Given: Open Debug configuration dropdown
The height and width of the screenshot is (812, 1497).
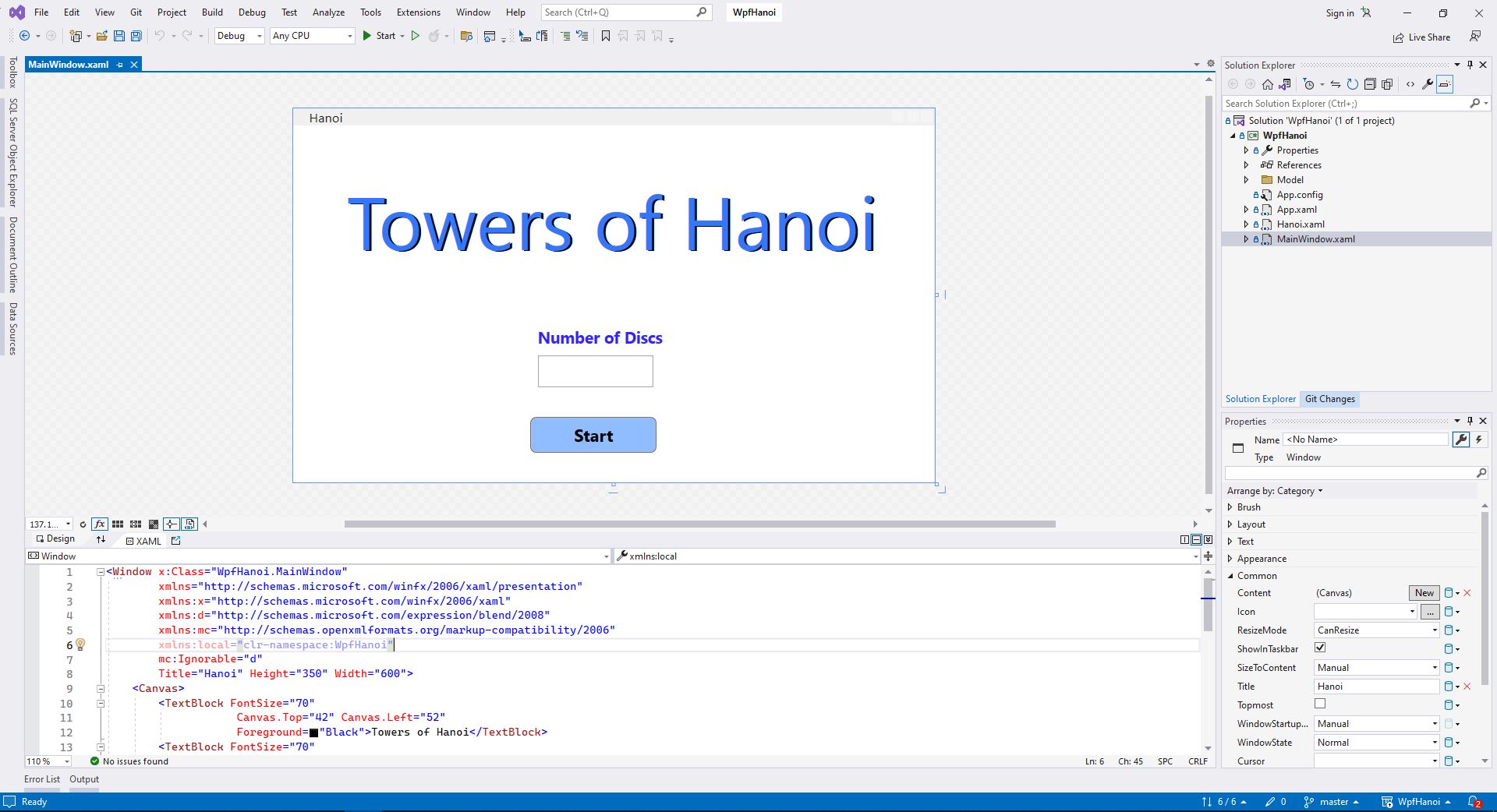Looking at the screenshot, I should pyautogui.click(x=239, y=36).
